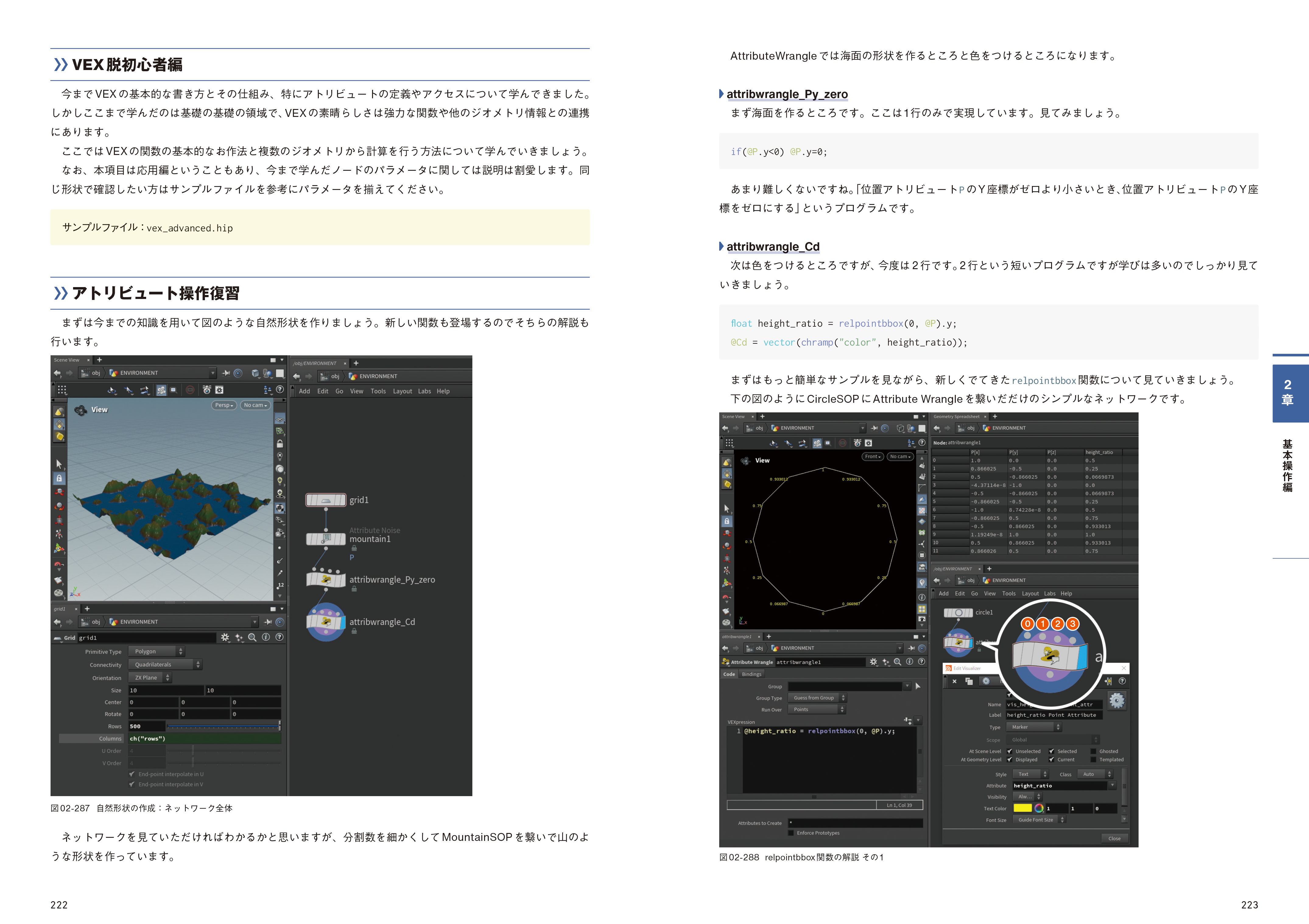Enable Enforce Prototypes checkbox
This screenshot has width=1309, height=924.
pos(791,833)
